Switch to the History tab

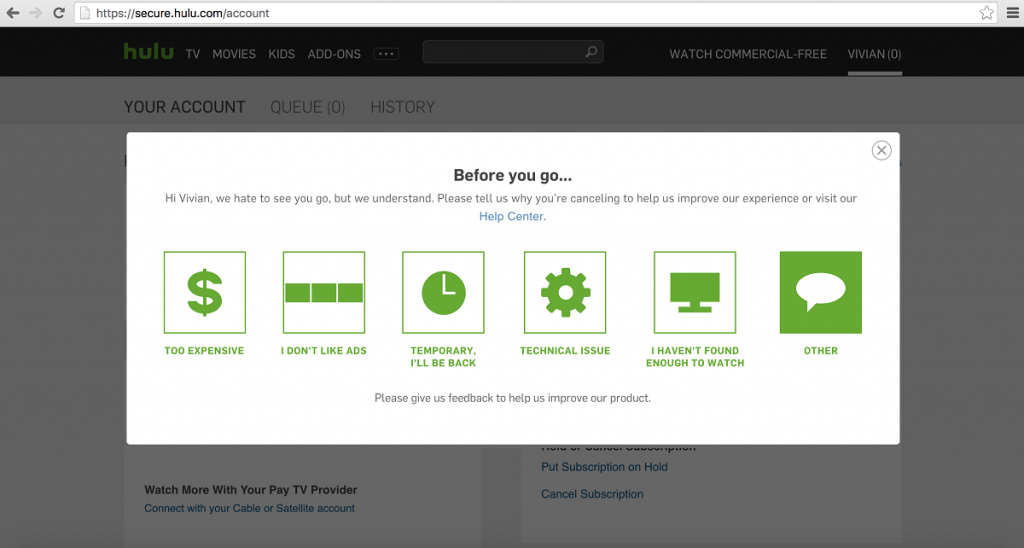tap(402, 107)
